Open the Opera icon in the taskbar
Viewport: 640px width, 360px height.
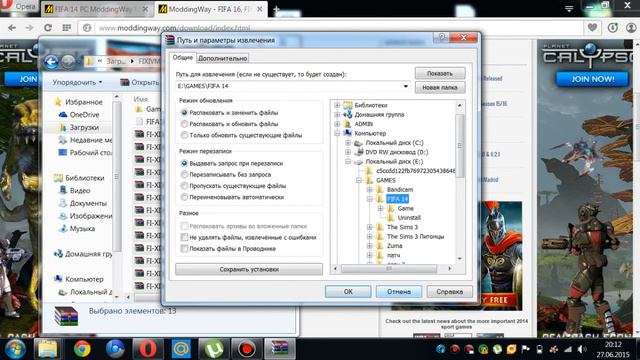pos(148,349)
